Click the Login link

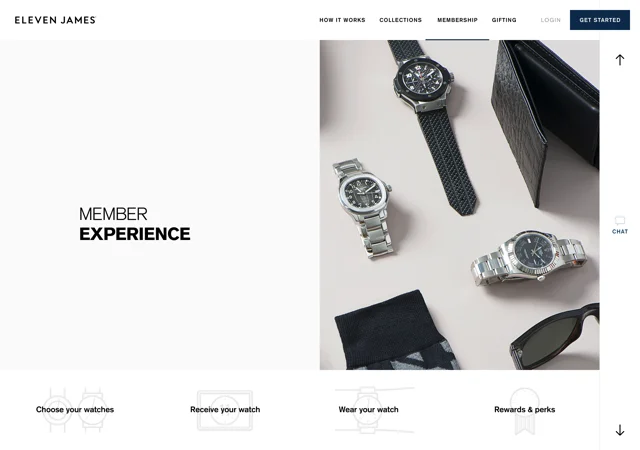coord(551,20)
